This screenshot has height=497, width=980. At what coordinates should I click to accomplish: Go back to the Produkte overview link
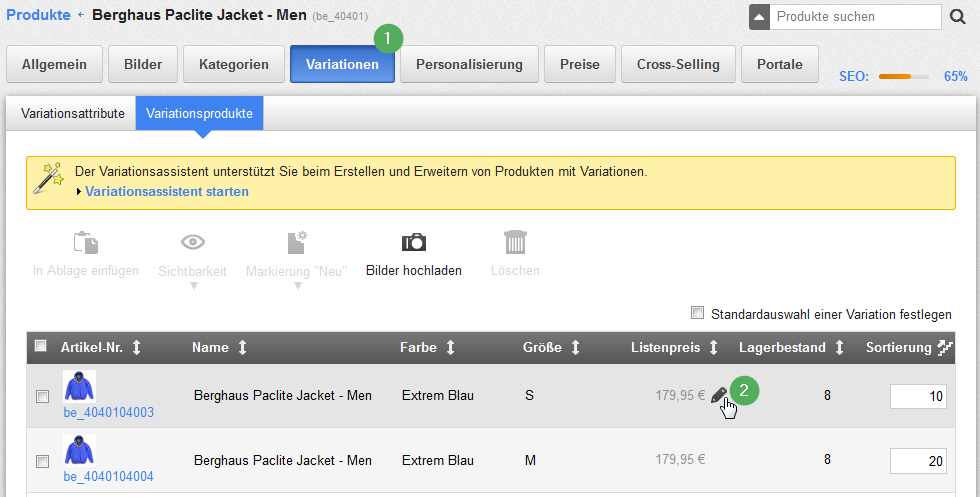pos(38,15)
